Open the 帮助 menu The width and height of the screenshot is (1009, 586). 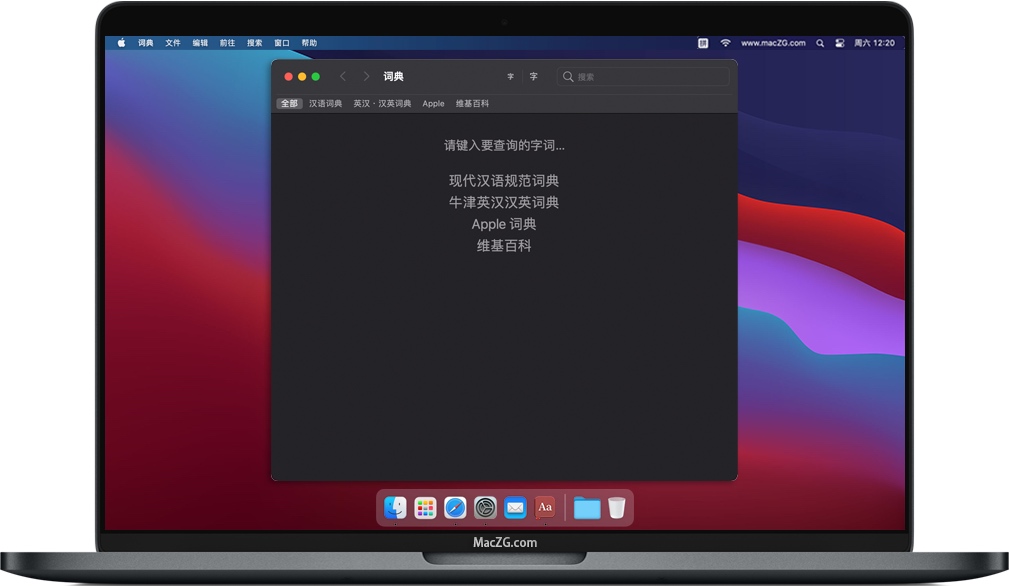click(x=309, y=42)
